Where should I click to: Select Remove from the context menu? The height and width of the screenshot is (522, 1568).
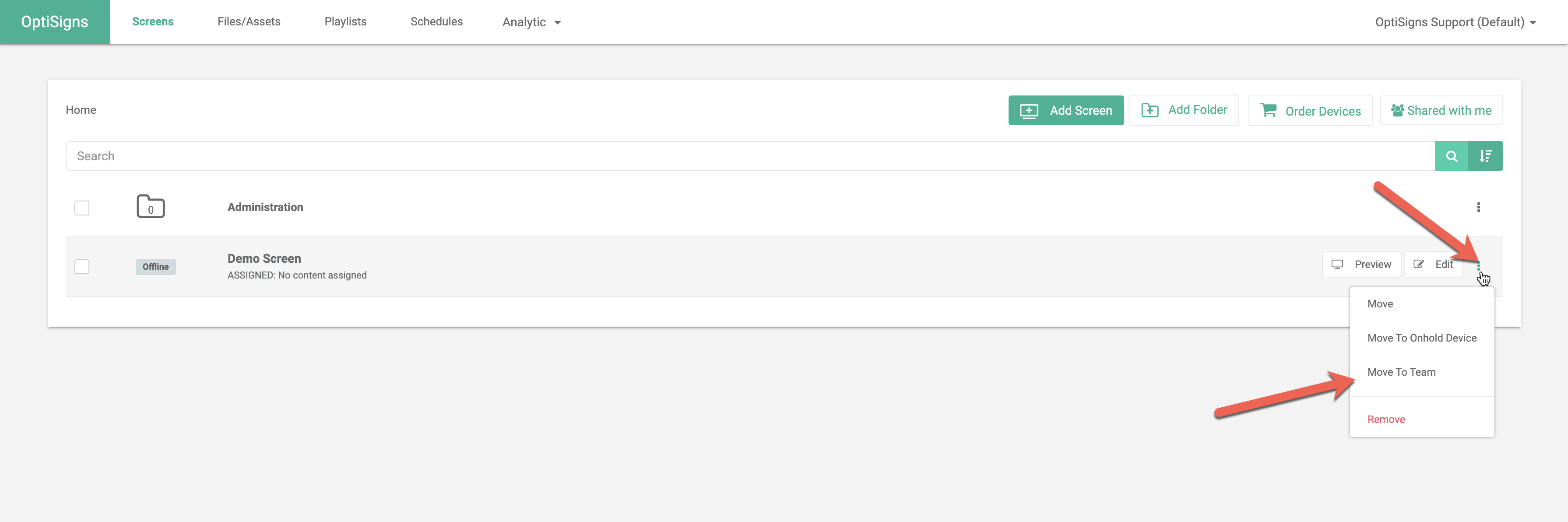click(x=1385, y=419)
